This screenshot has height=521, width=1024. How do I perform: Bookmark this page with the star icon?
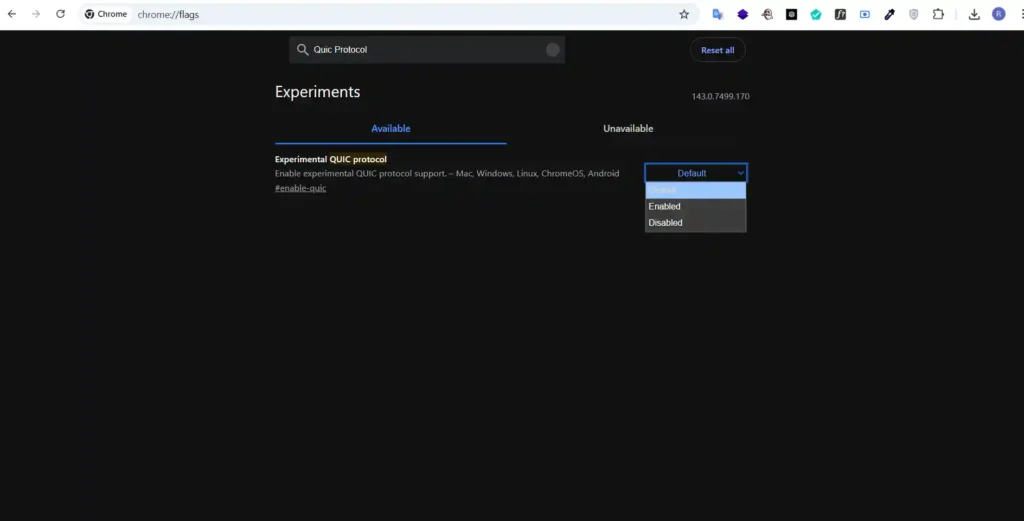tap(684, 14)
